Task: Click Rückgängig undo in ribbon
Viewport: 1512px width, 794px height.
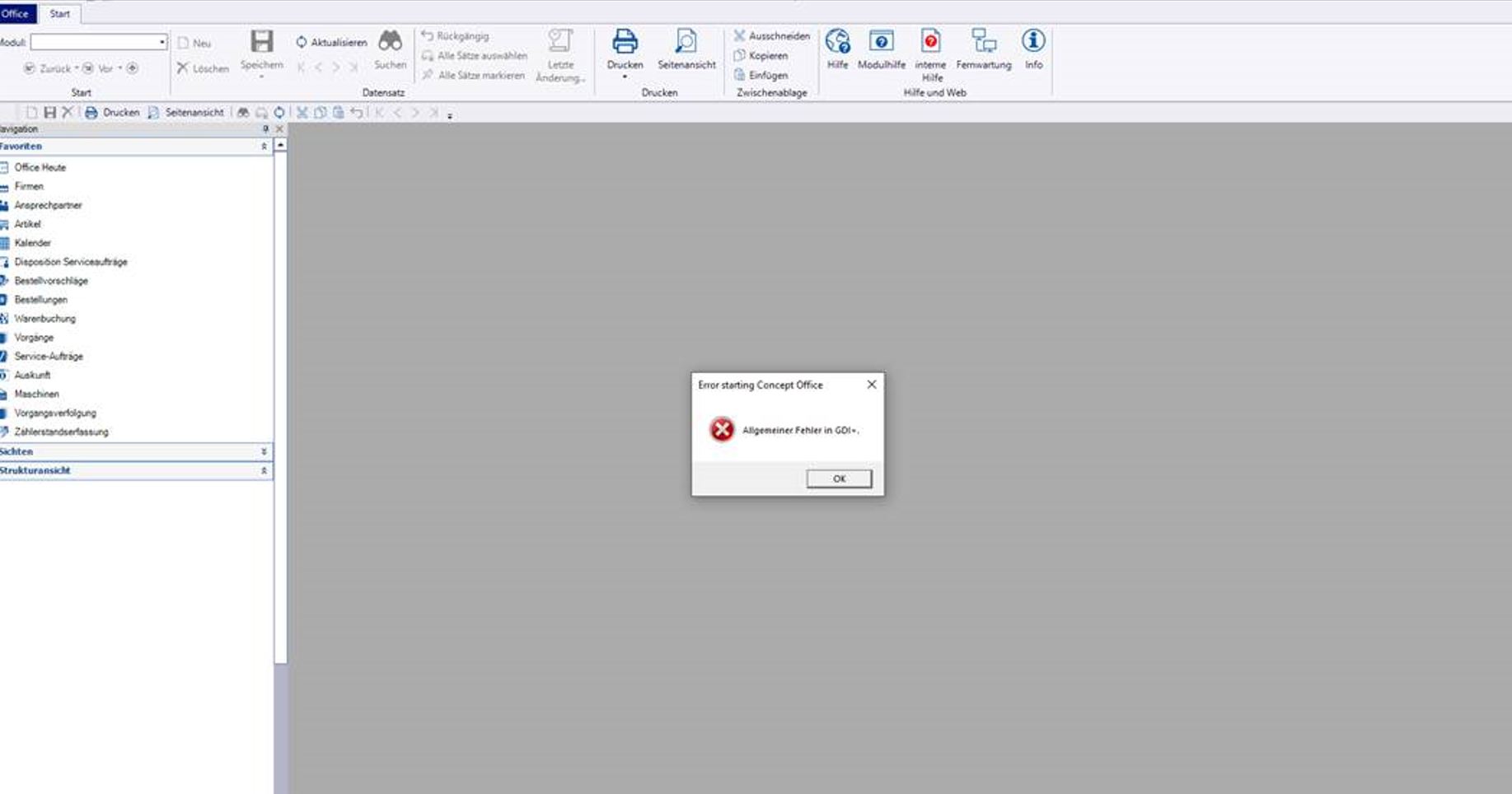Action: click(x=455, y=36)
